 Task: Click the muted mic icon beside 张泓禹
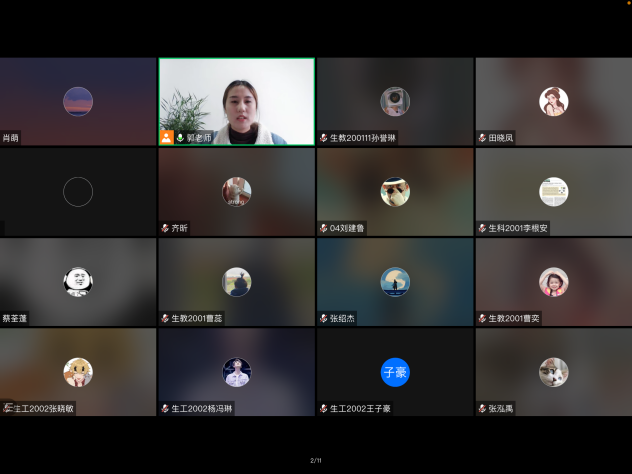pos(482,408)
